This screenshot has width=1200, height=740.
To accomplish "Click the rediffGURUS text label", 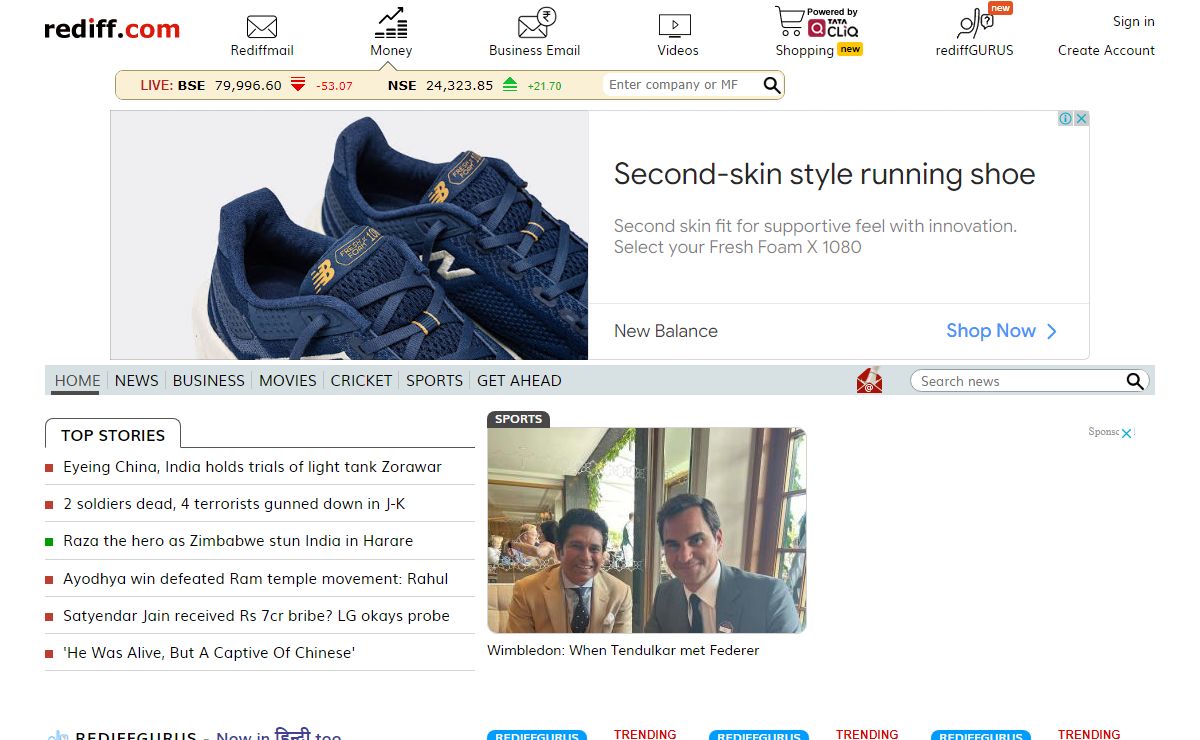I will pyautogui.click(x=974, y=50).
